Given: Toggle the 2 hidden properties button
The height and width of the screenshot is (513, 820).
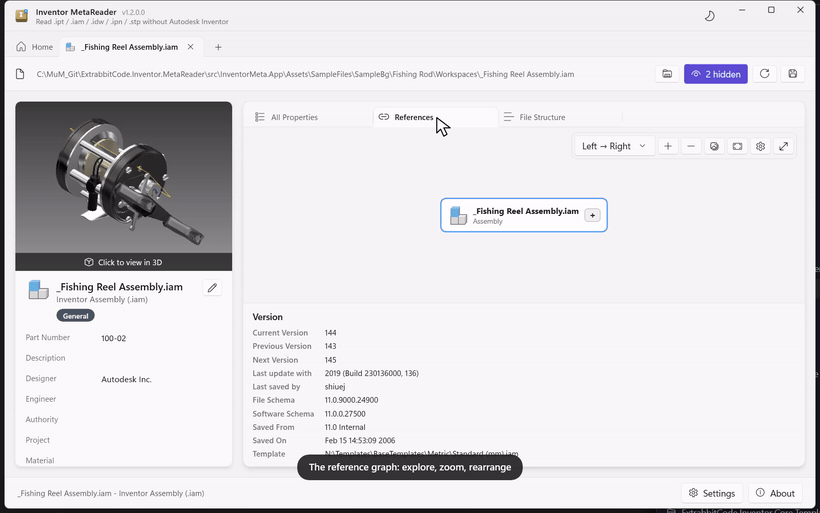Looking at the screenshot, I should [x=715, y=74].
